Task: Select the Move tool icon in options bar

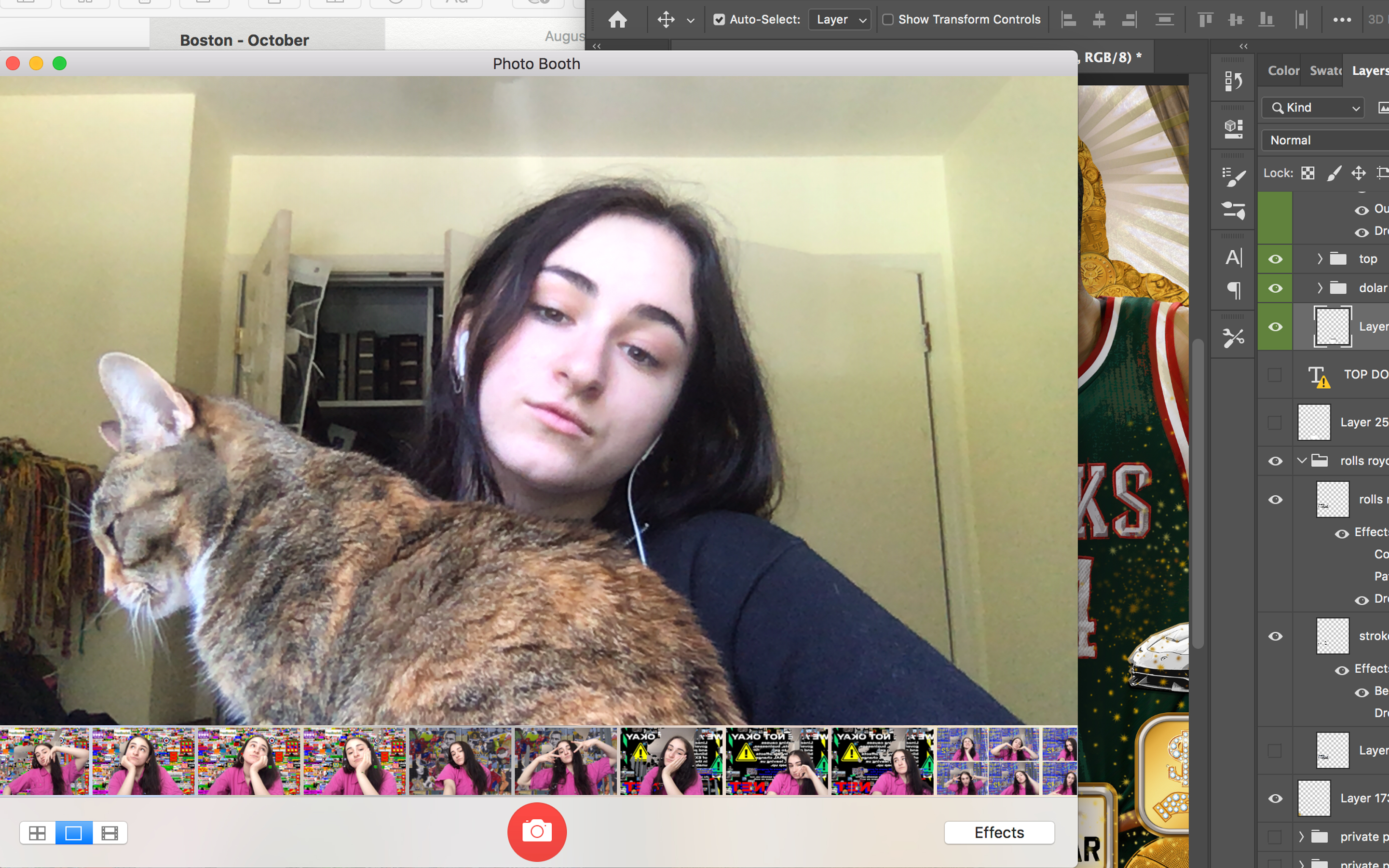Action: [666, 19]
